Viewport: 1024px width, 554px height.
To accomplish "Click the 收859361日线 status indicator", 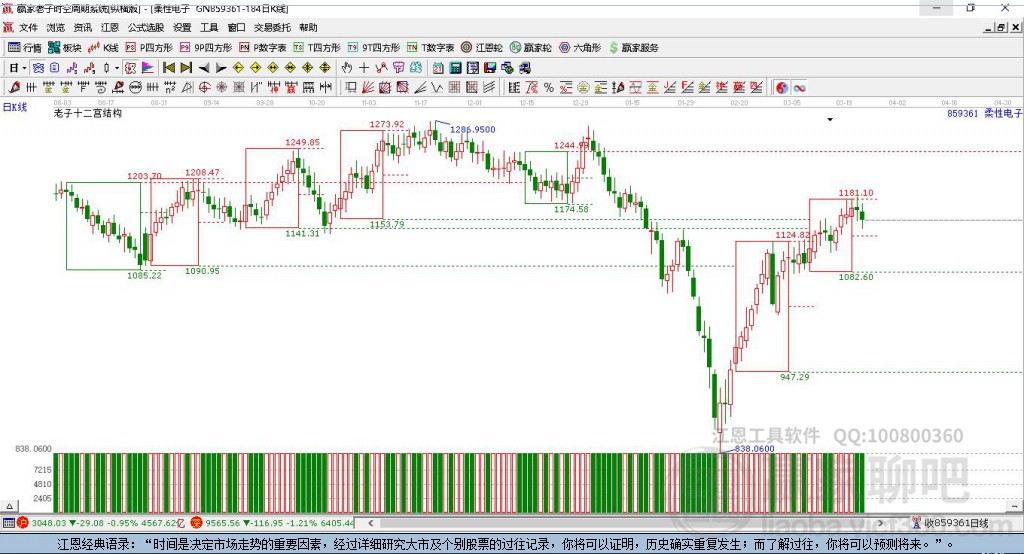I will tap(951, 523).
